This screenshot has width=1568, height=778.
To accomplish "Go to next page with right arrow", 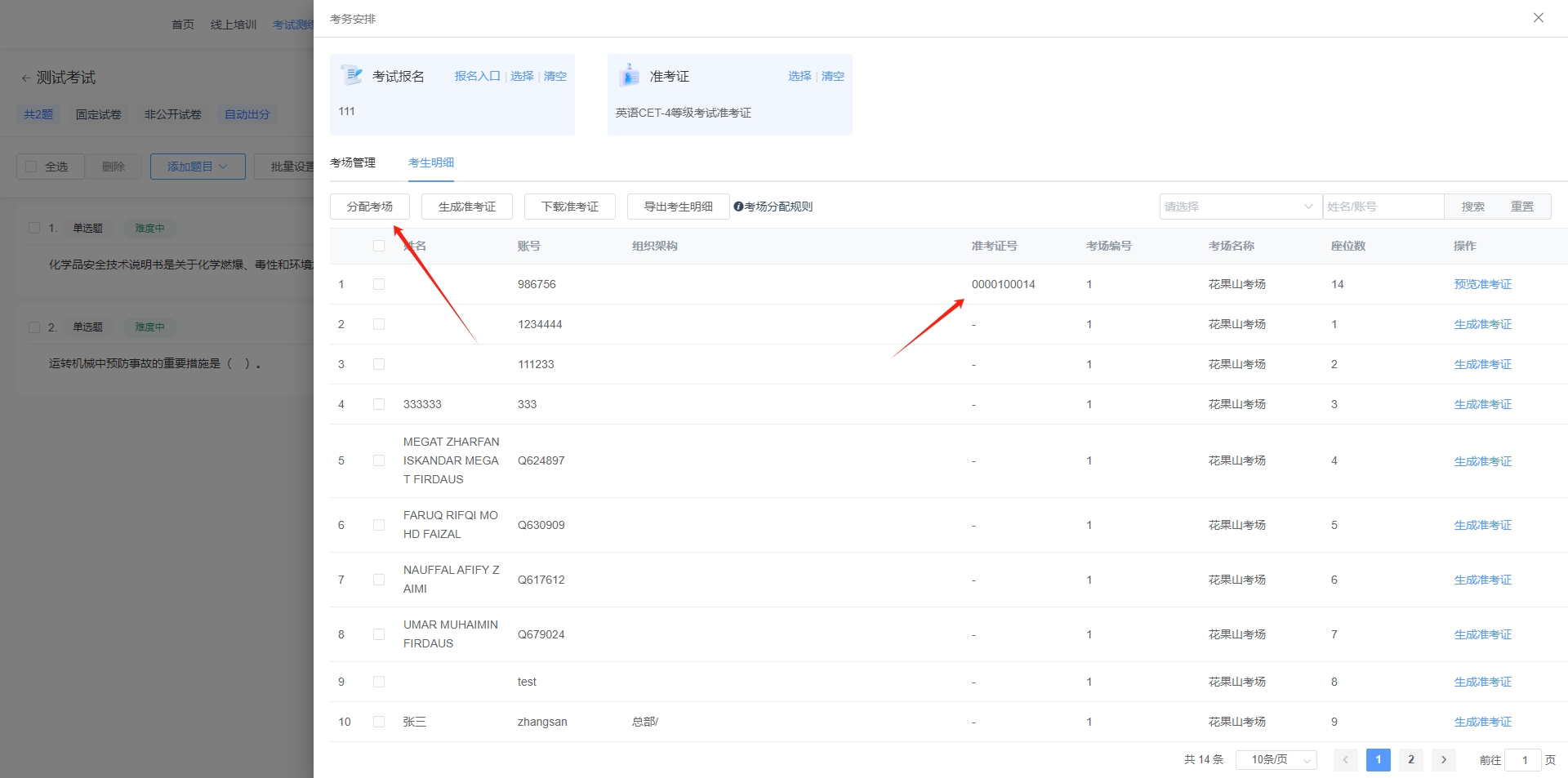I will [1443, 759].
